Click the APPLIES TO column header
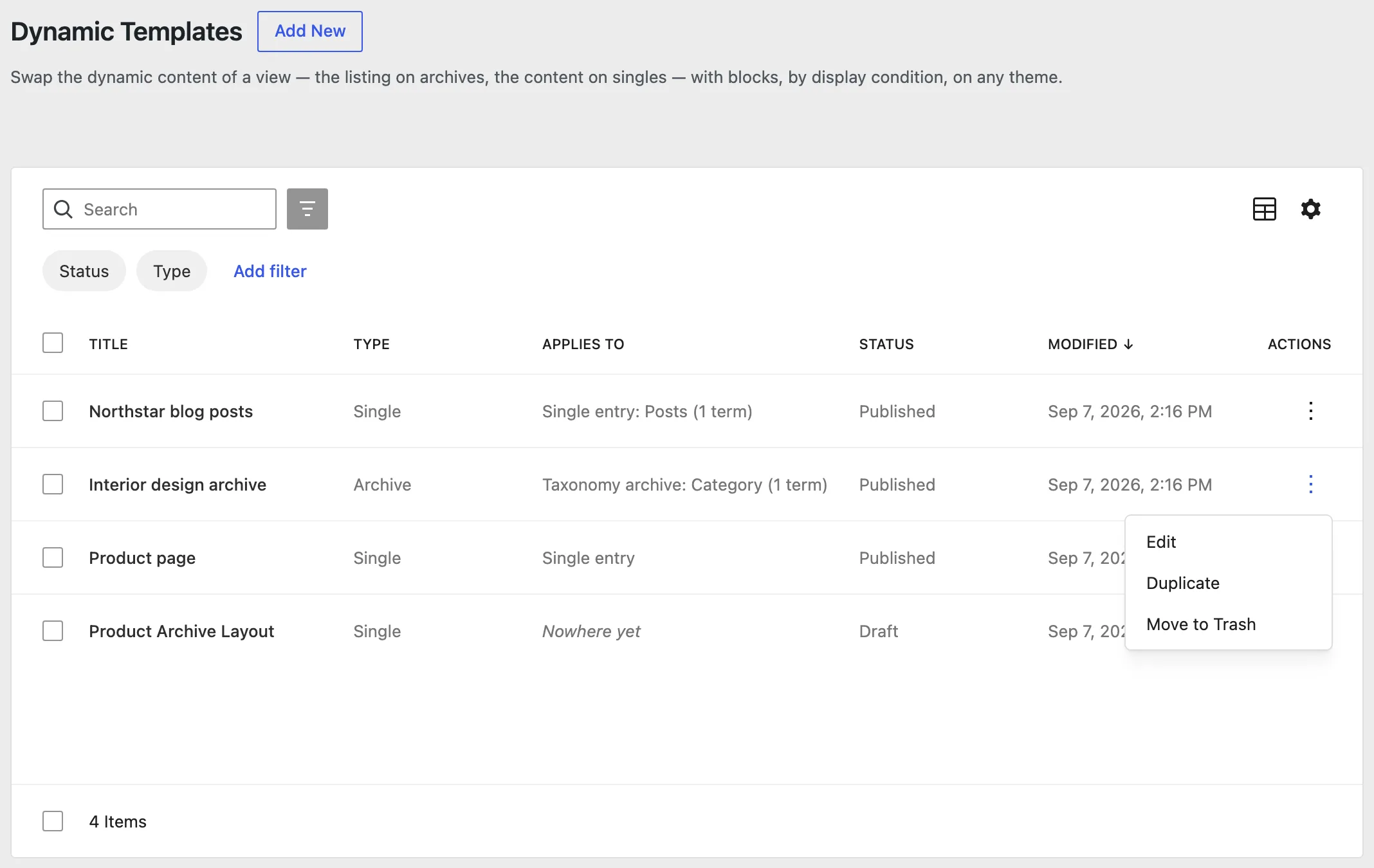Screen dimensions: 1374x868 click(x=583, y=344)
